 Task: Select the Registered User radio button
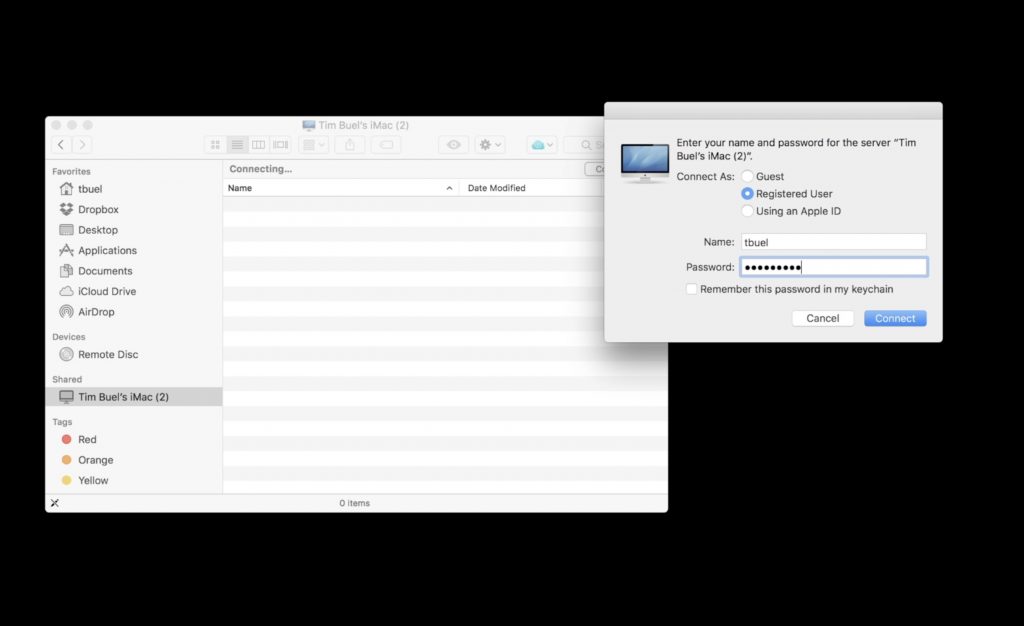tap(747, 194)
